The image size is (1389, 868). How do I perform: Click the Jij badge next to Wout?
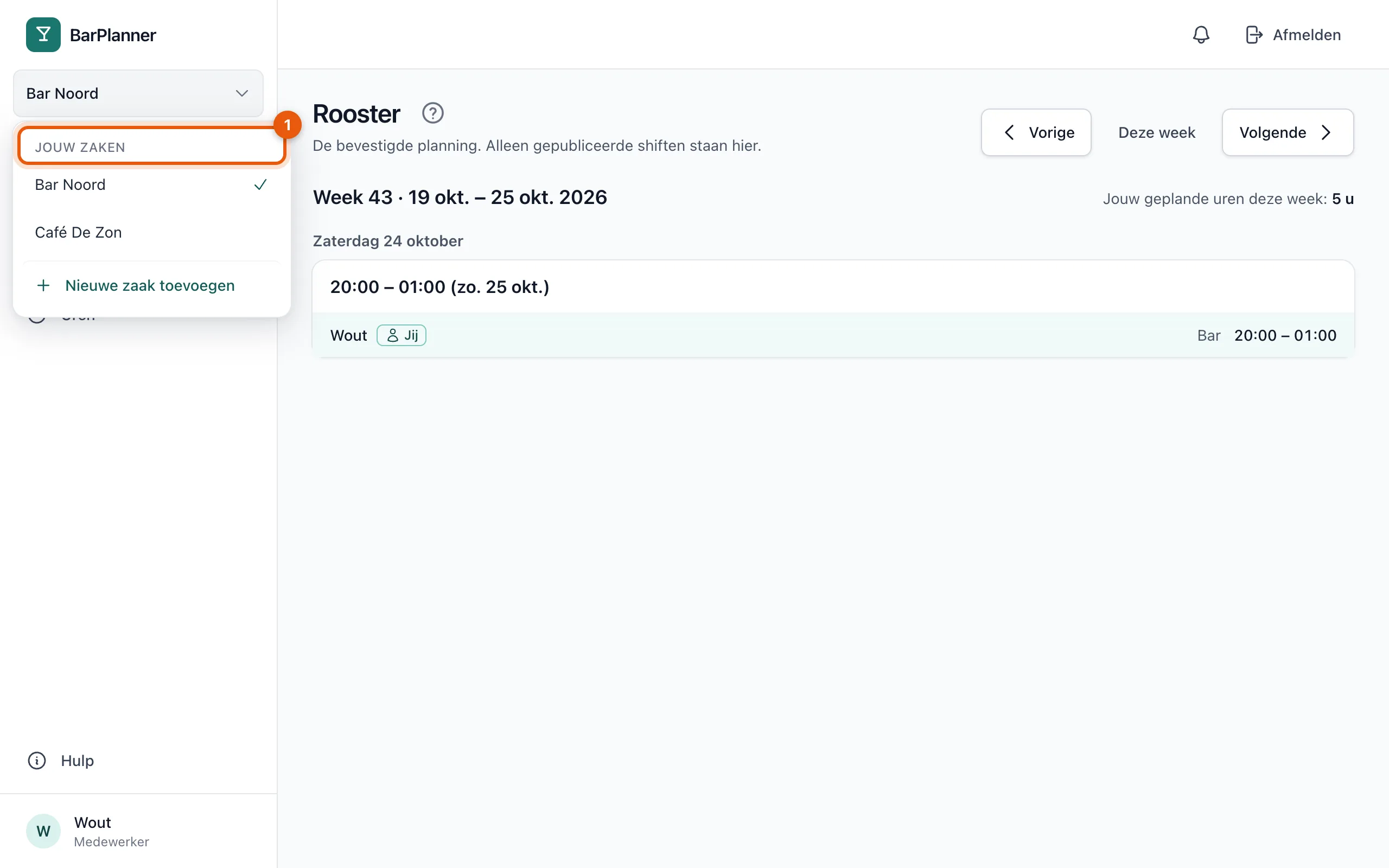tap(401, 335)
